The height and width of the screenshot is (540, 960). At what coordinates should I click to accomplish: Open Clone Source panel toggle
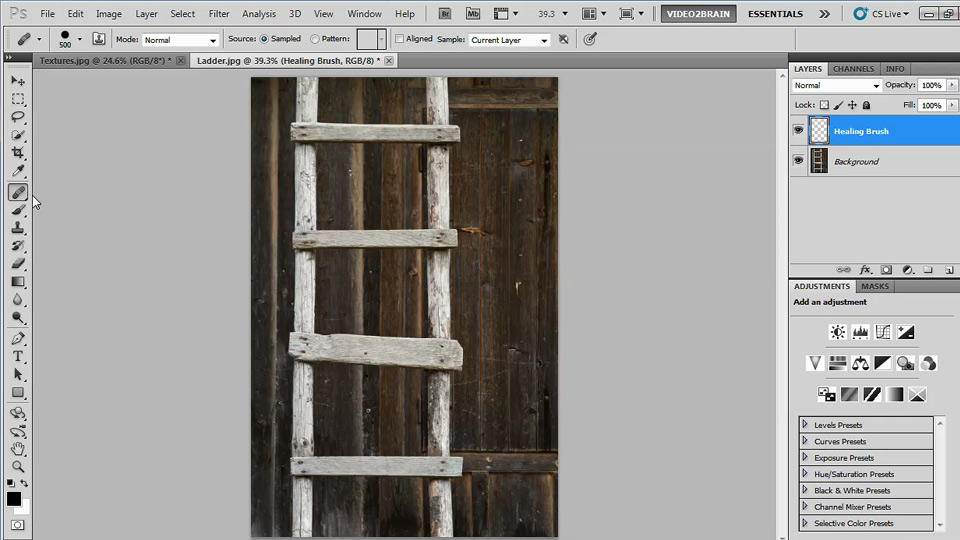[99, 39]
